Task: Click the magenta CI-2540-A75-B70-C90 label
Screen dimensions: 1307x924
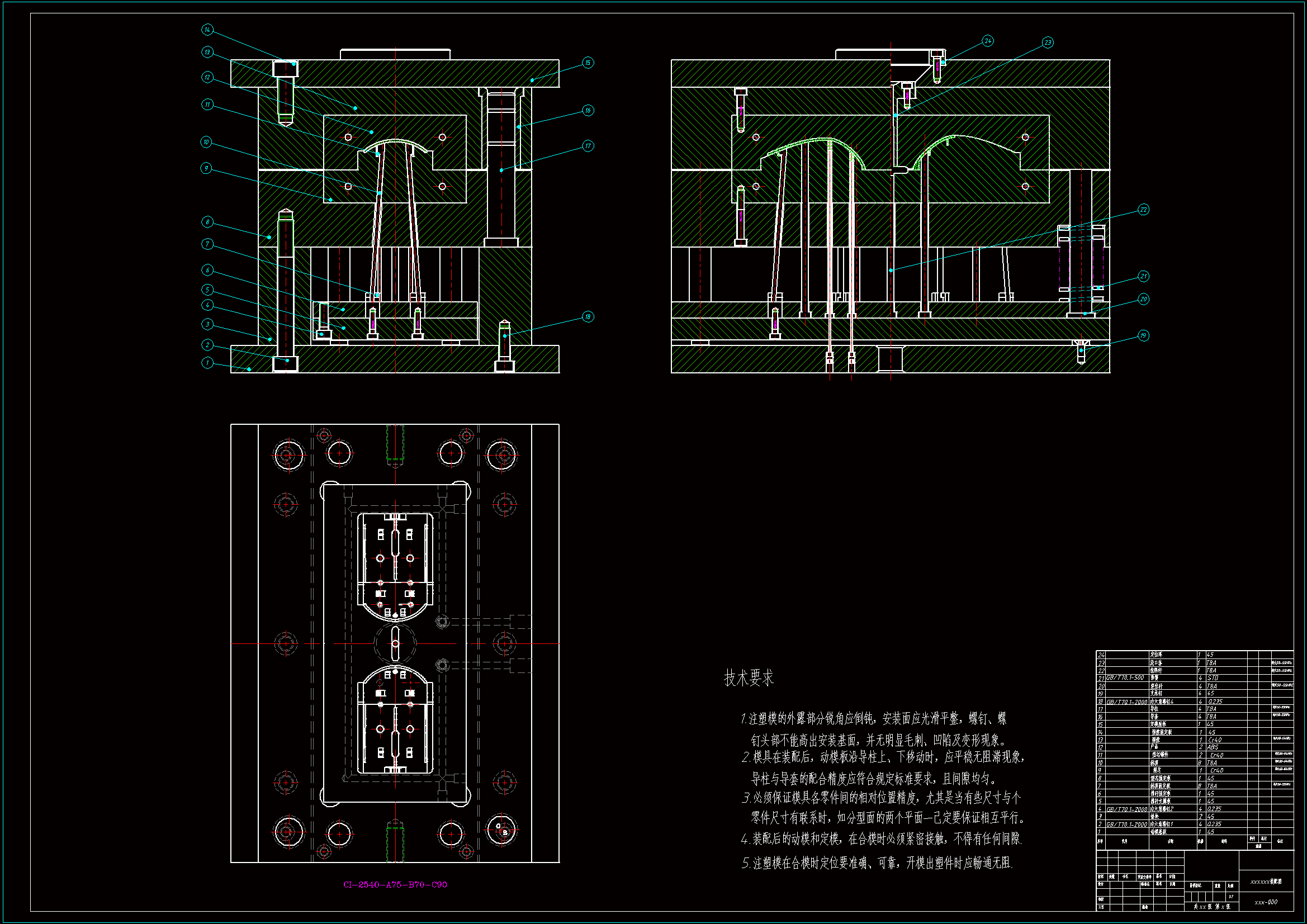Action: coord(395,885)
